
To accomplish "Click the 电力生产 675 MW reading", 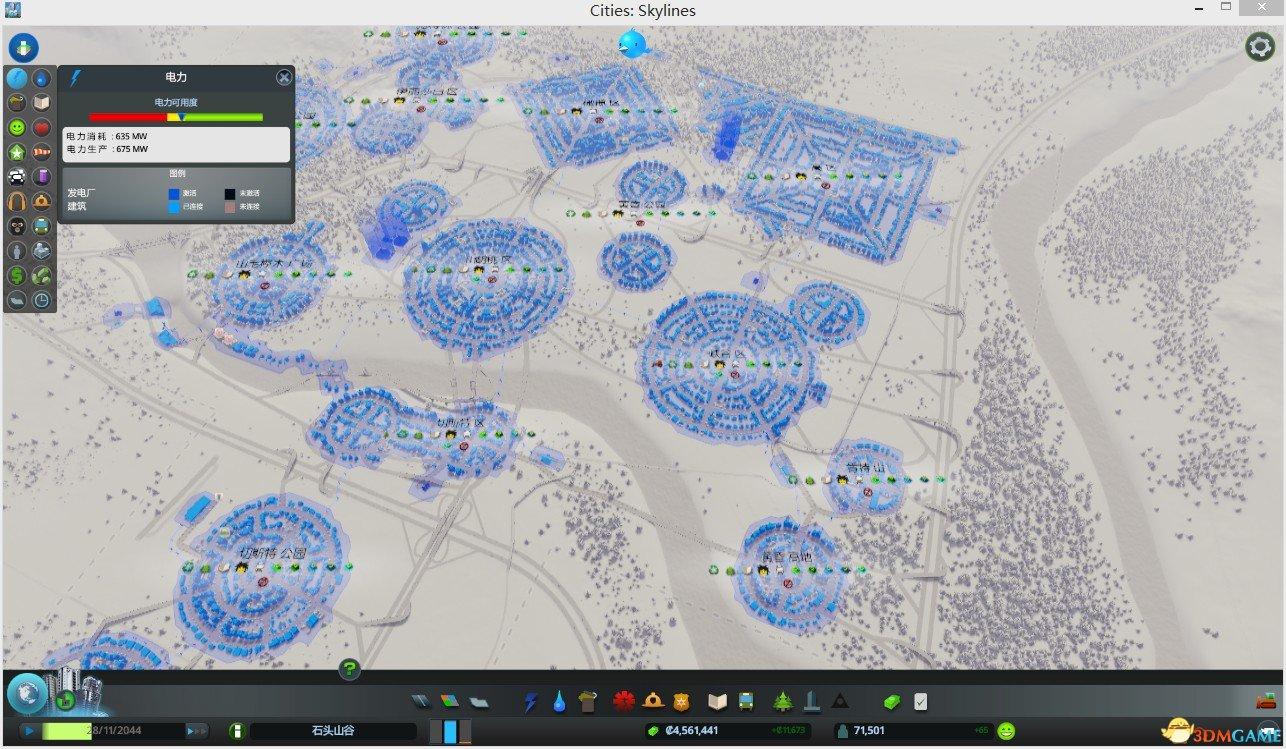I will tap(107, 149).
